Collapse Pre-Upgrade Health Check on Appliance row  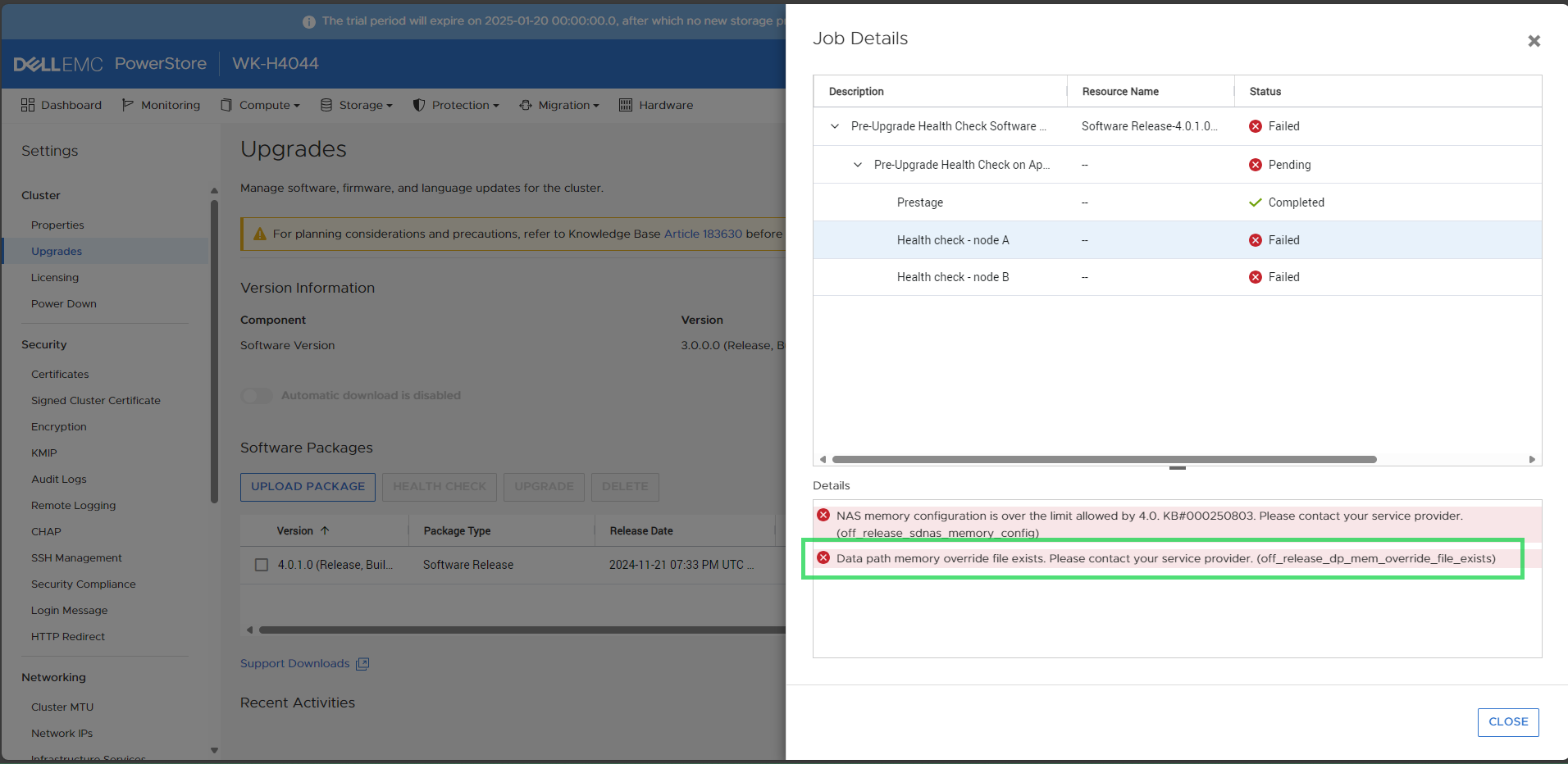tap(858, 165)
